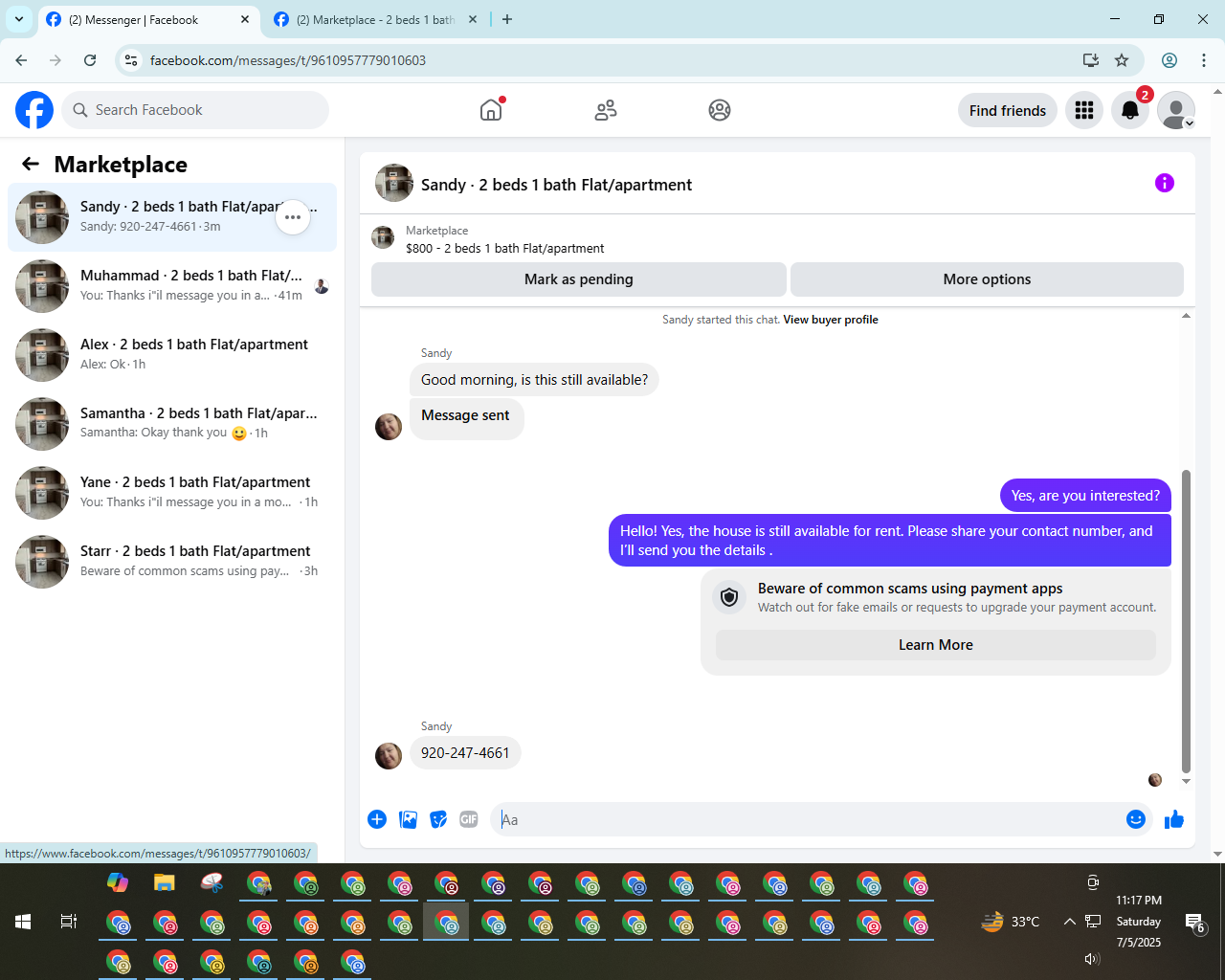Click the shield icon in scam warning
Viewport: 1225px width, 980px height.
coord(729,597)
